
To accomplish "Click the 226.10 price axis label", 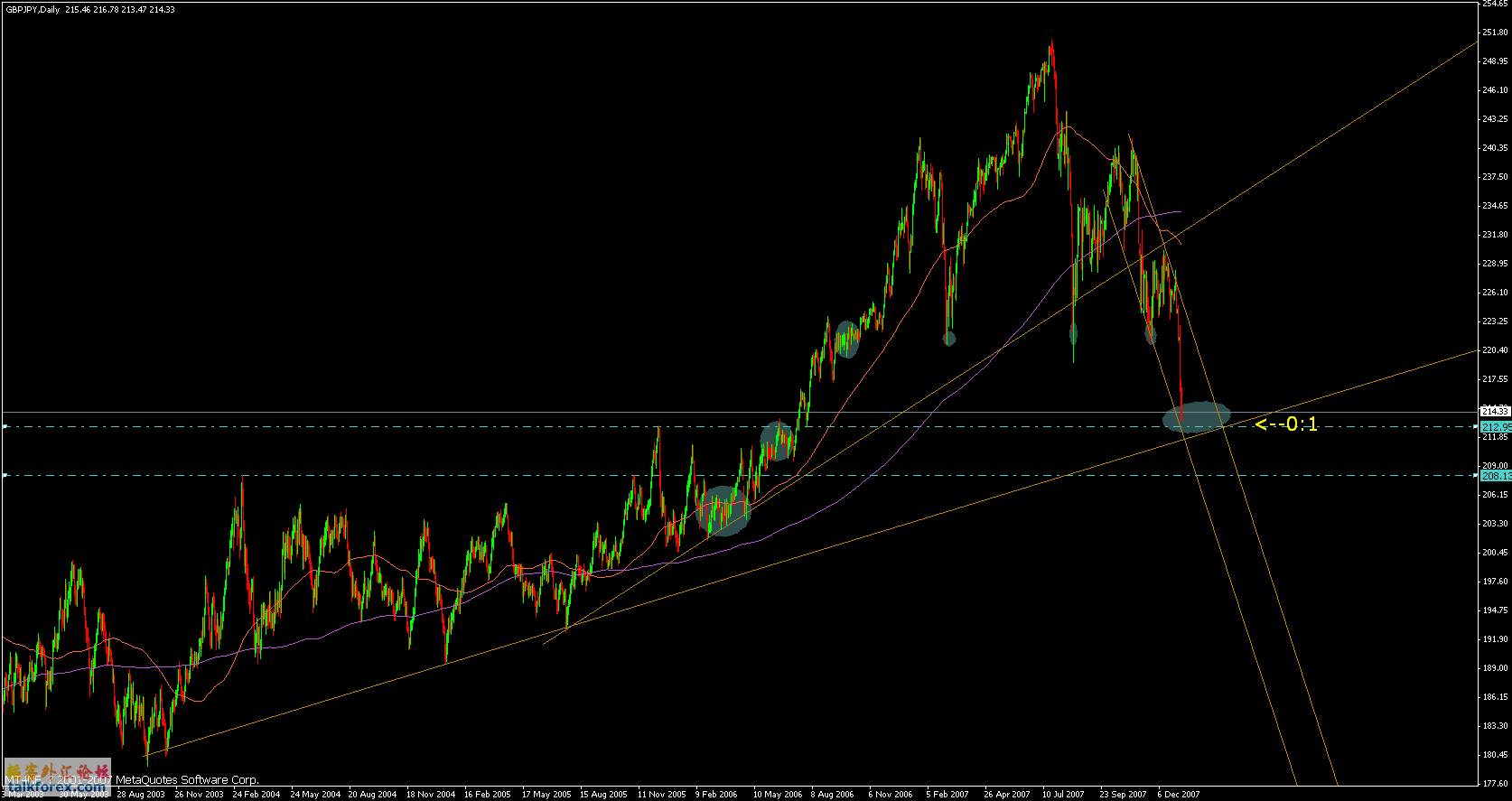I will pos(1495,293).
